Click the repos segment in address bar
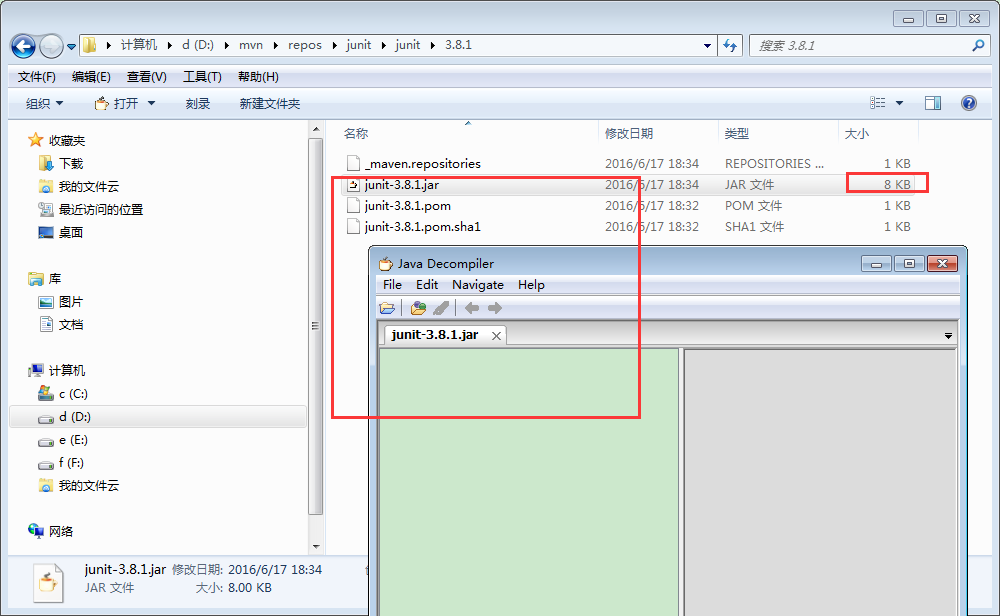Image resolution: width=1000 pixels, height=616 pixels. point(305,45)
